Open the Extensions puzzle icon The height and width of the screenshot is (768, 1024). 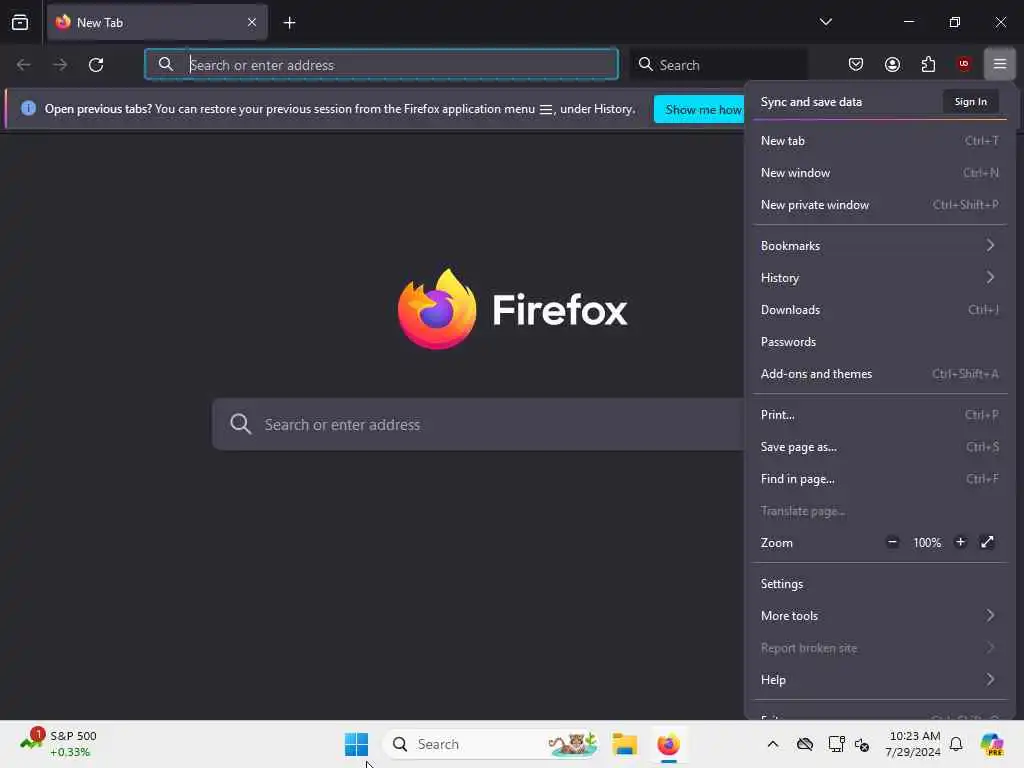point(928,64)
